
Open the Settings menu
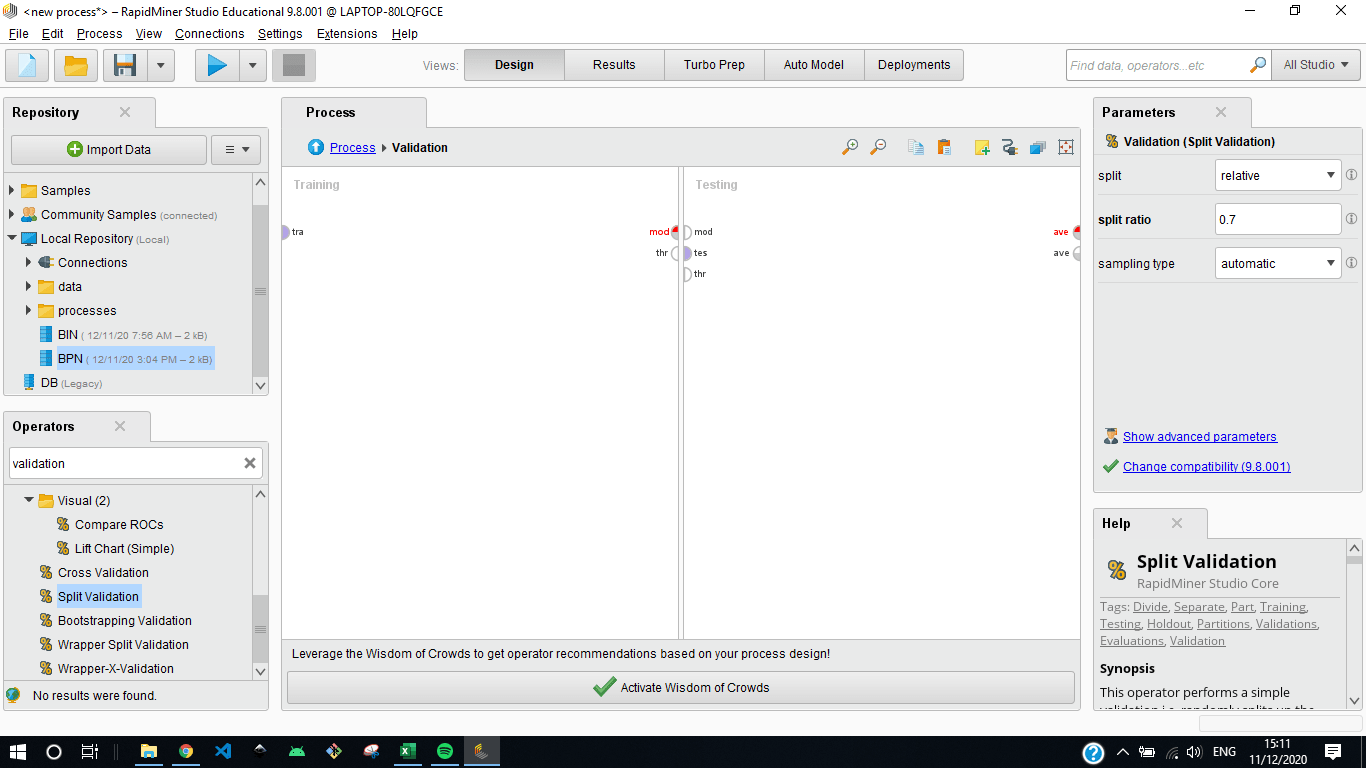[x=280, y=33]
